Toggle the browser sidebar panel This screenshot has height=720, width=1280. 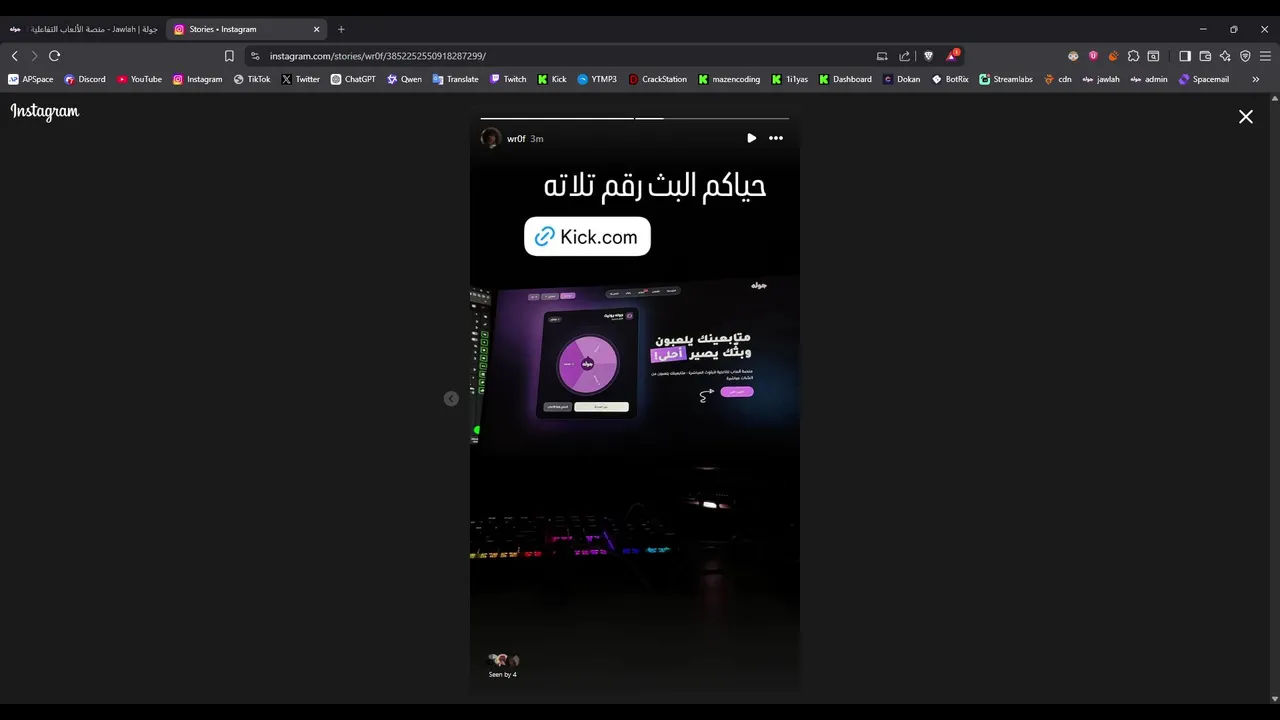click(x=1185, y=56)
